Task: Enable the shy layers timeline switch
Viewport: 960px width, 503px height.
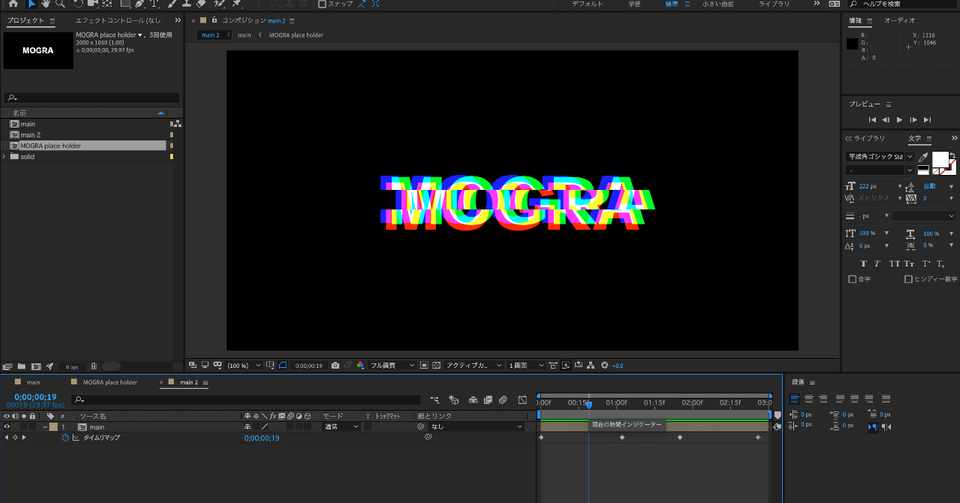Action: pos(473,400)
